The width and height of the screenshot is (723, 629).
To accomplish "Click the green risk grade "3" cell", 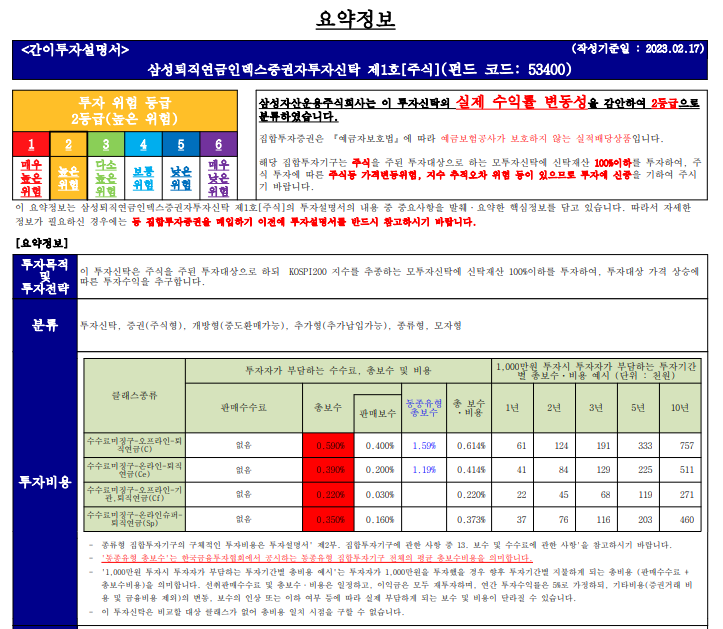I will coord(106,144).
